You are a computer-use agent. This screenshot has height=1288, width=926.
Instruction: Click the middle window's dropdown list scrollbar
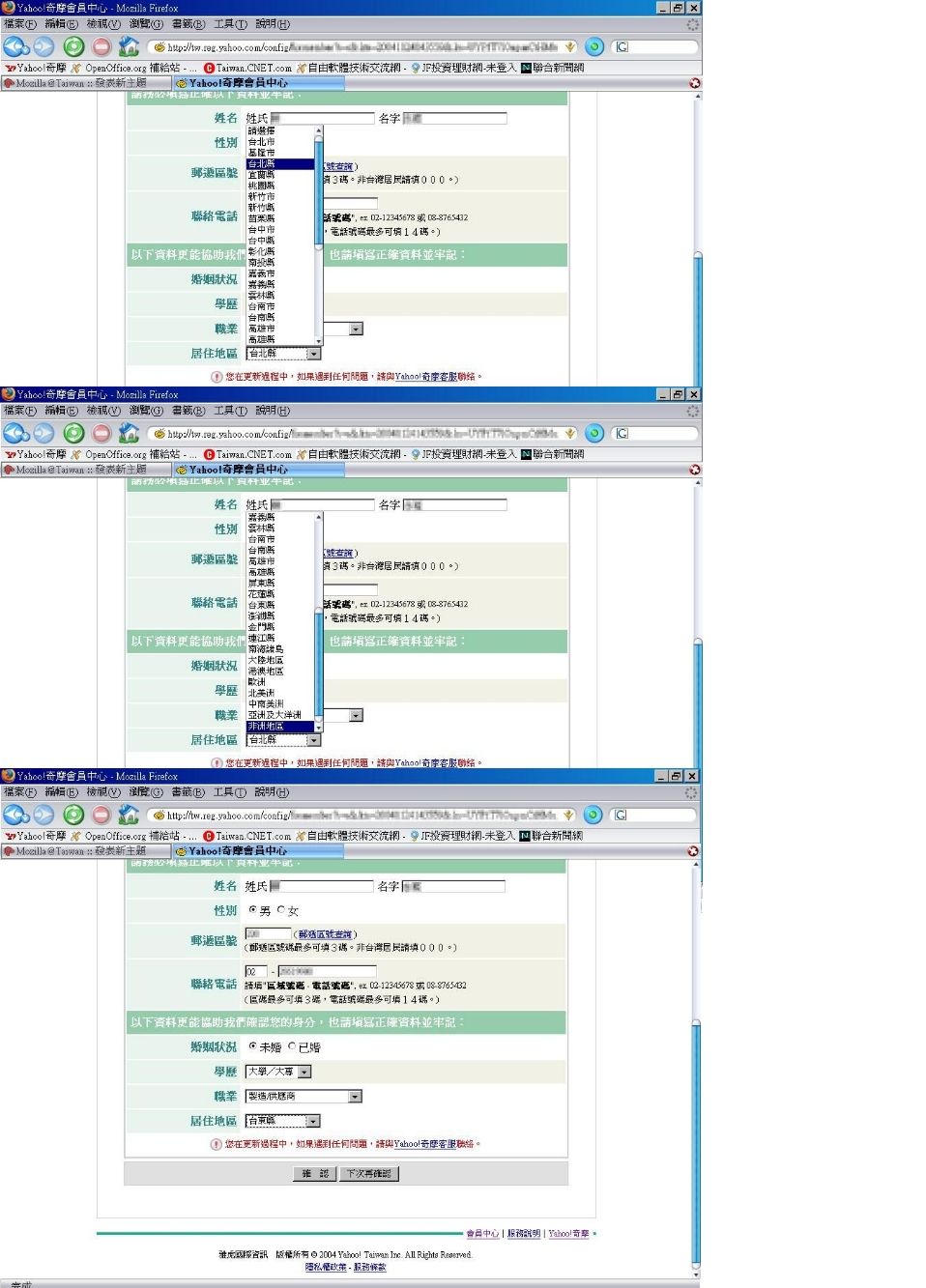point(319,621)
